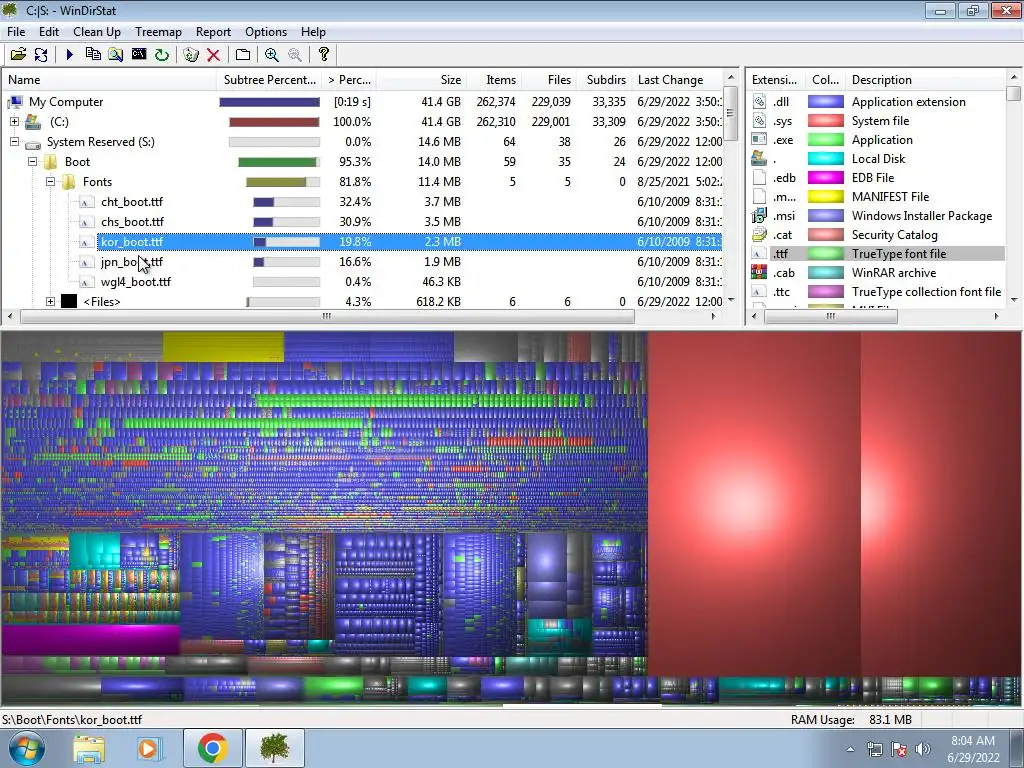Open the Report menu
The image size is (1024, 768).
pos(213,32)
